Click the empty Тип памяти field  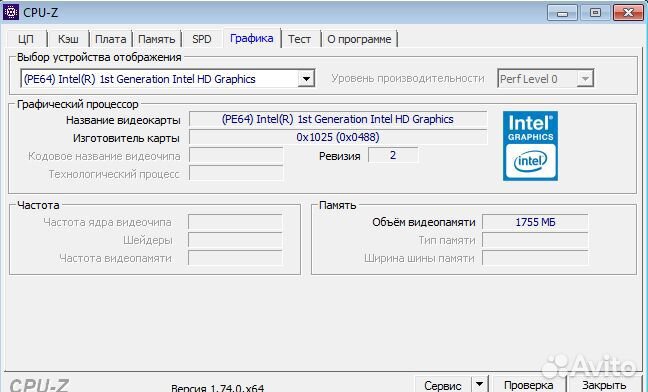(535, 240)
